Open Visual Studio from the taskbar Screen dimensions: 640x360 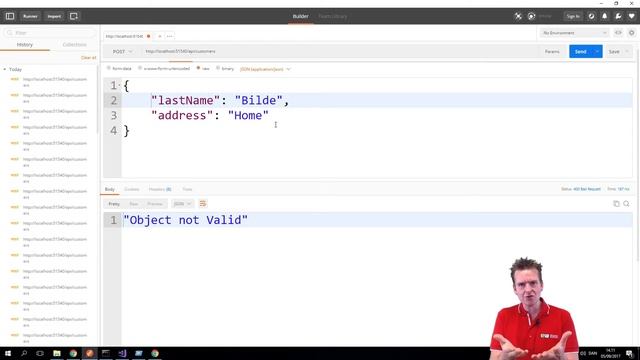pos(122,353)
